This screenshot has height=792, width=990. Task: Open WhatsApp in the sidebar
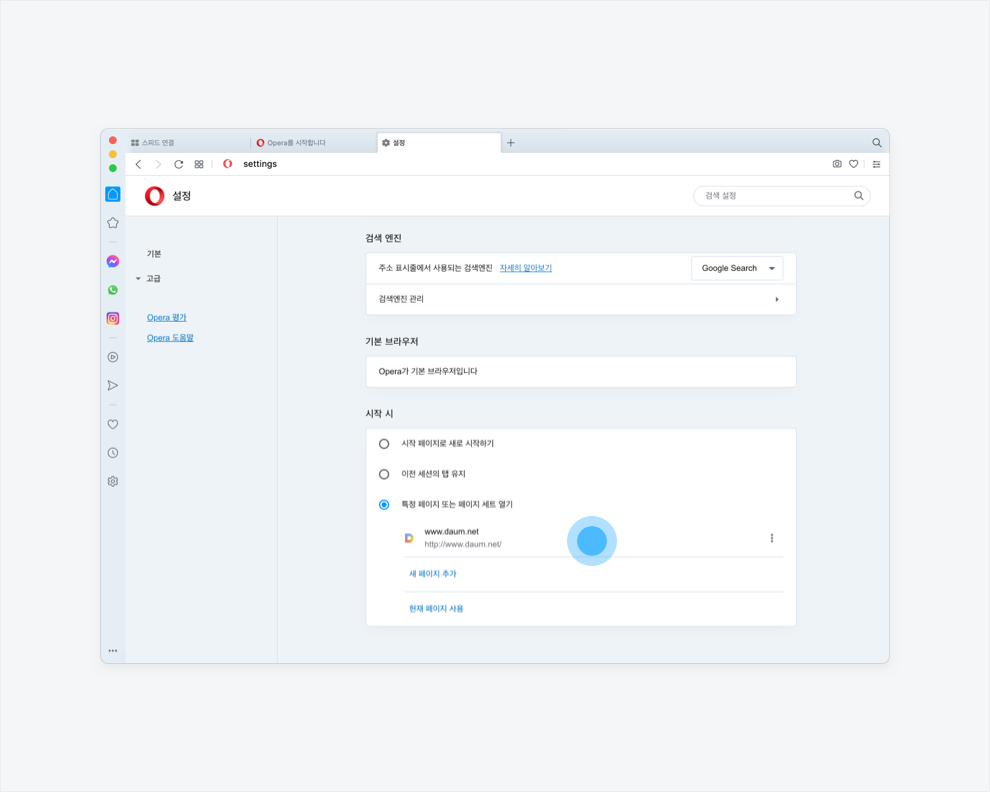click(x=113, y=290)
